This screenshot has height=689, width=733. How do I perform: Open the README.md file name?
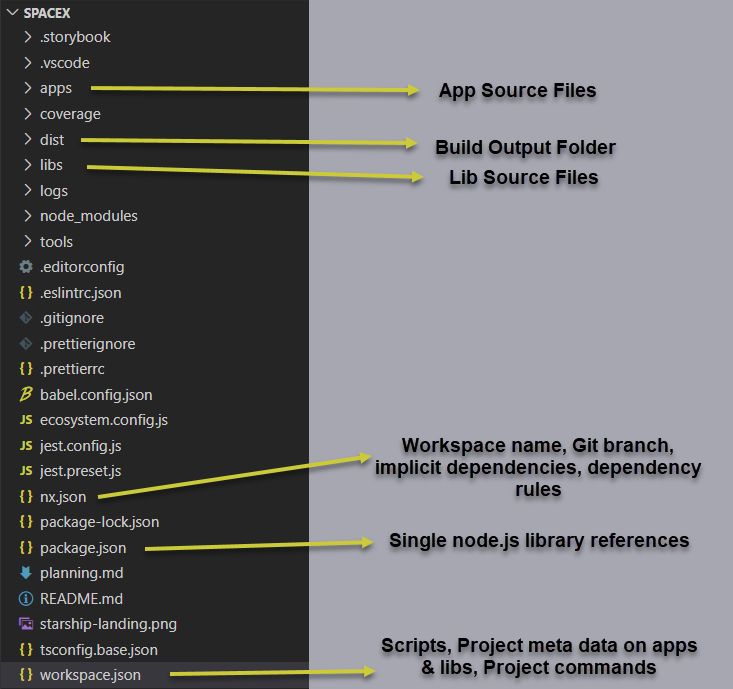point(81,599)
